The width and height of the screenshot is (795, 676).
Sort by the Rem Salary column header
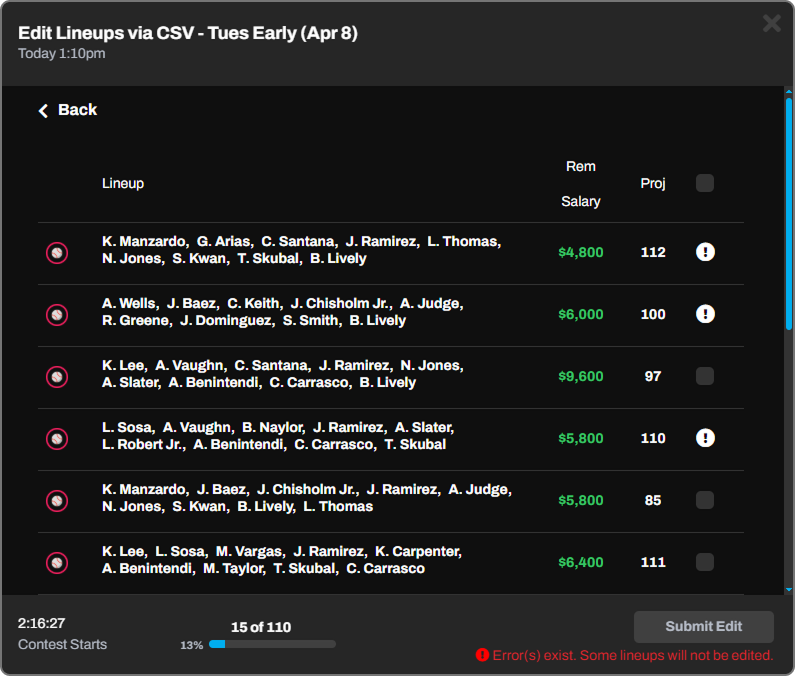click(580, 184)
